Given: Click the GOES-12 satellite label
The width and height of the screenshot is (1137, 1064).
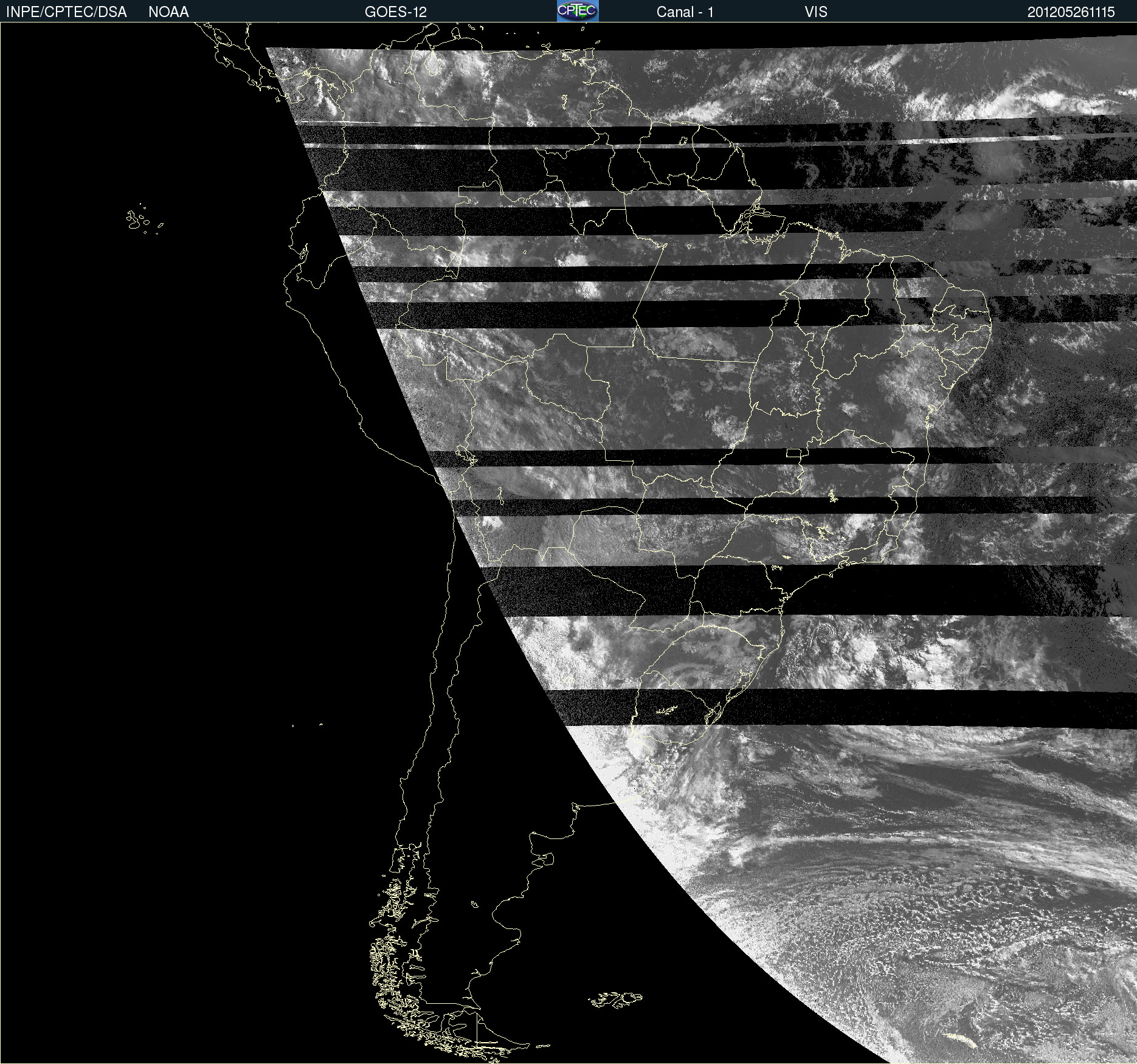Looking at the screenshot, I should (396, 12).
